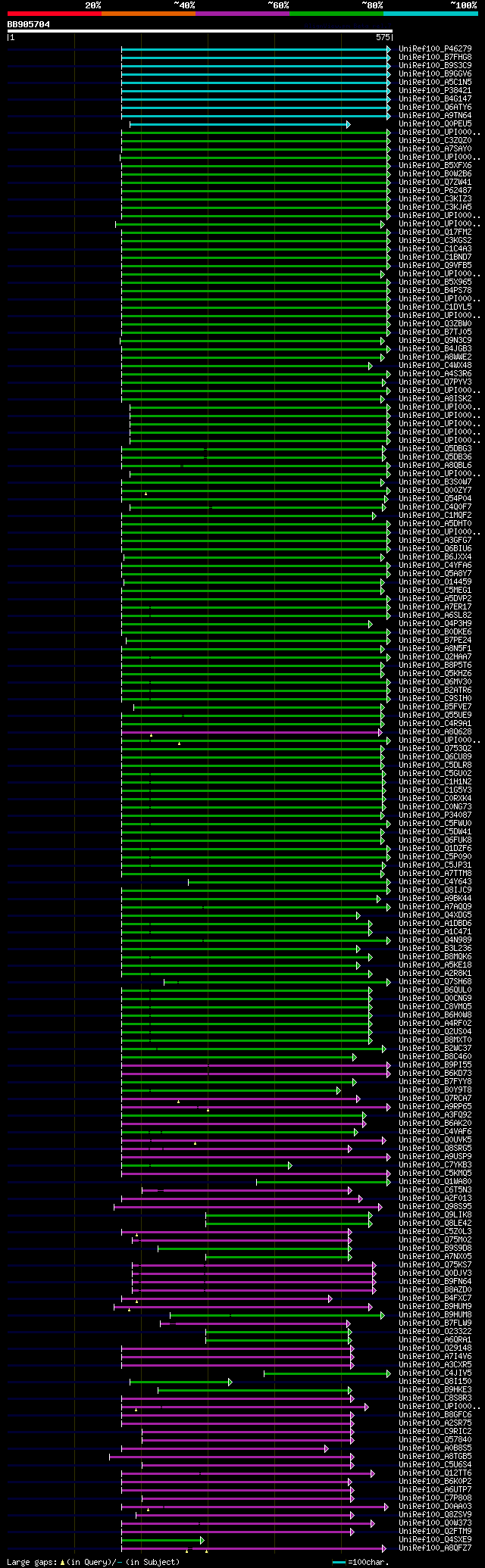Screen dimensions: 485x1568
Task: Select label UniRef100_C7YKB3
Action: pos(435,1165)
